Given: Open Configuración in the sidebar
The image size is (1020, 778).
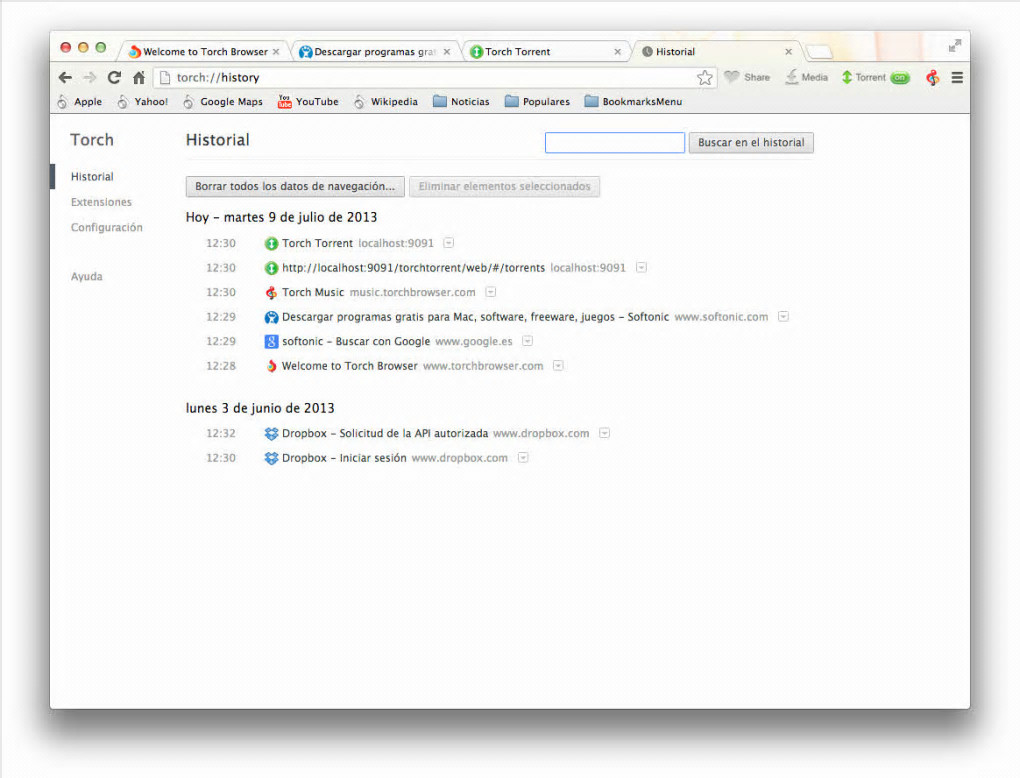Looking at the screenshot, I should (107, 227).
